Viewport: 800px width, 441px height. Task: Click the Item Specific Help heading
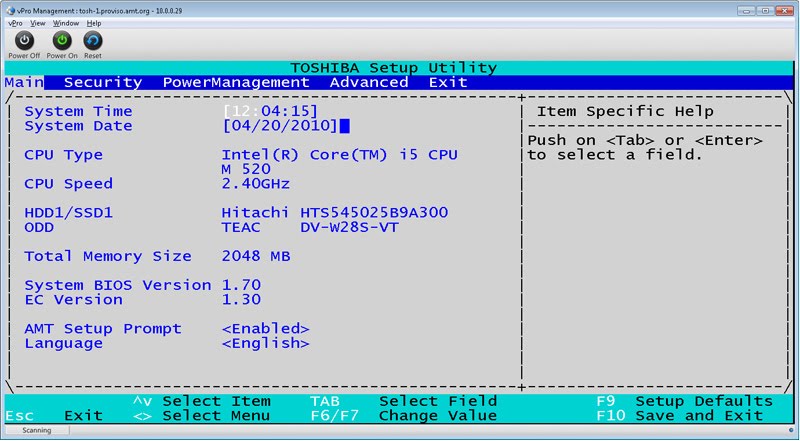coord(625,111)
